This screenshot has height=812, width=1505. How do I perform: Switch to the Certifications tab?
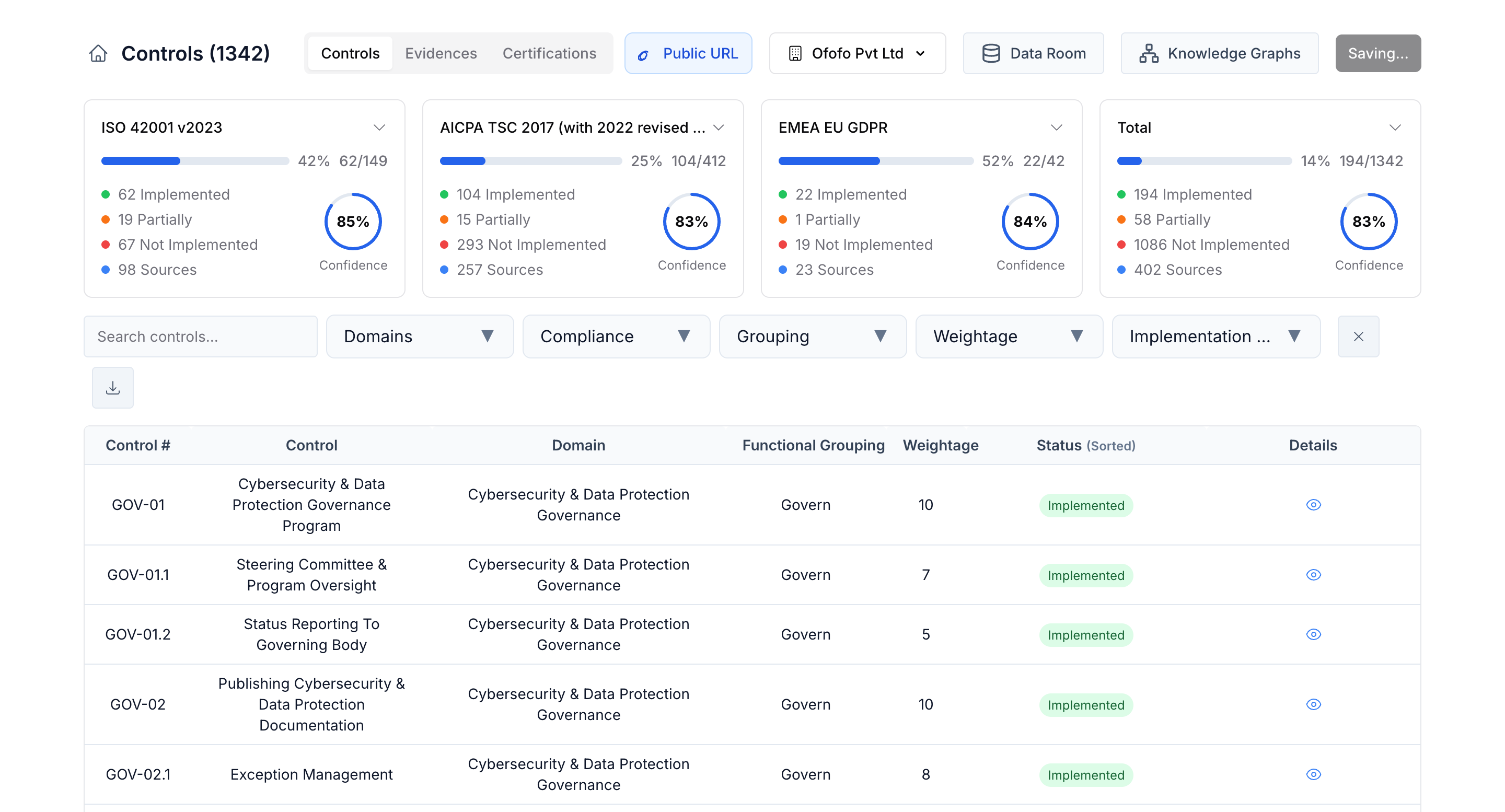tap(549, 53)
